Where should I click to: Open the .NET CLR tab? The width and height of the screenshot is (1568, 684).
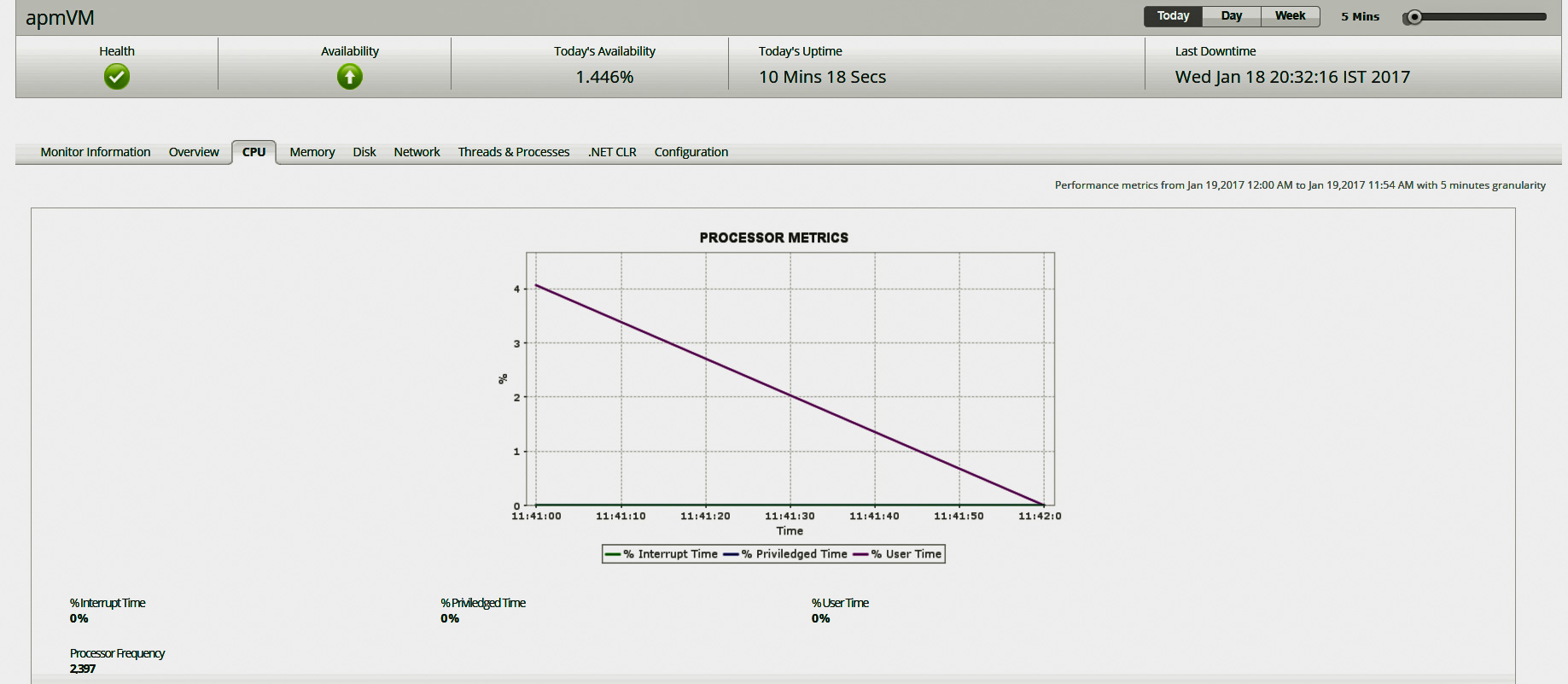[x=612, y=152]
